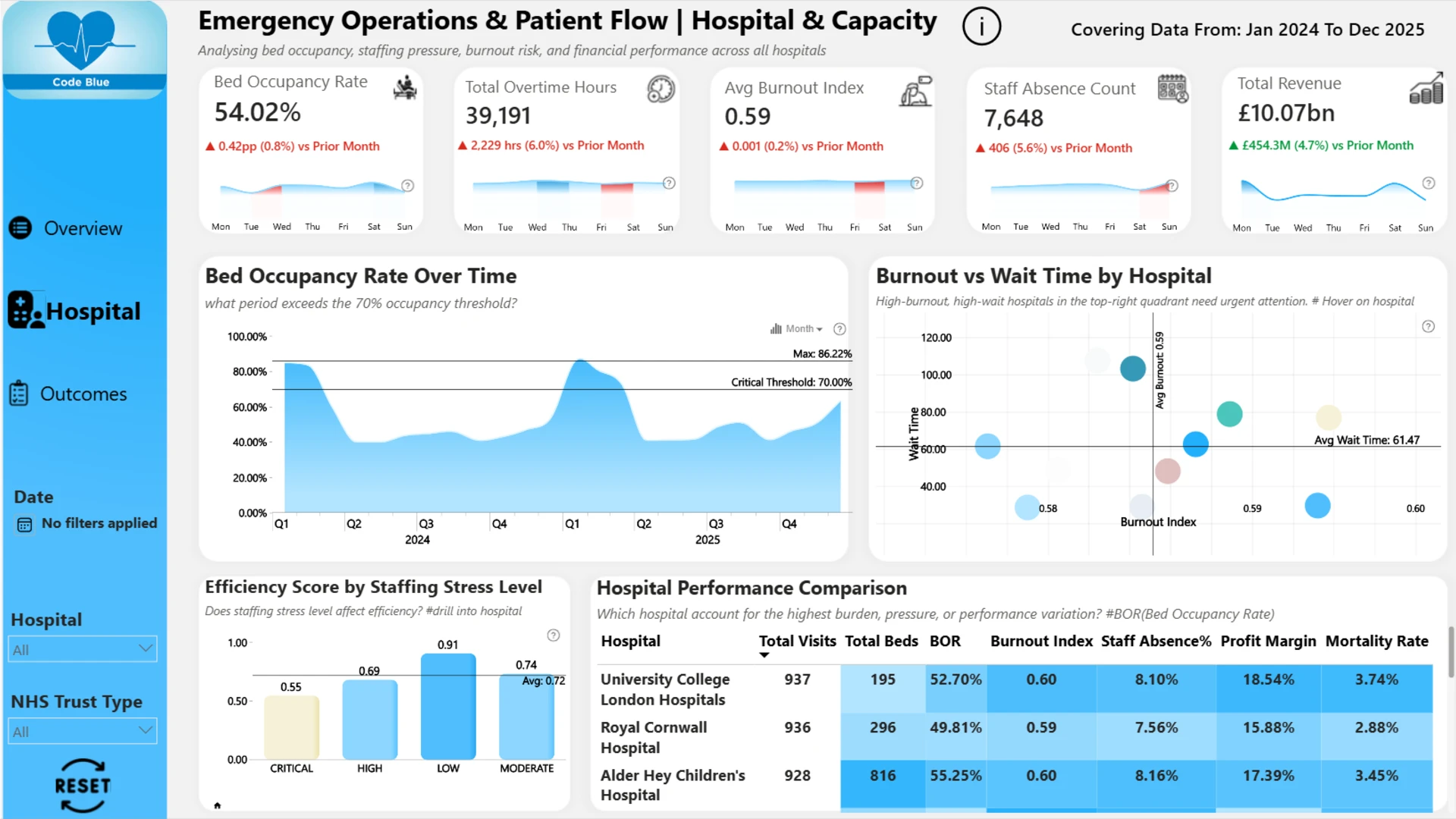This screenshot has height=819, width=1456.
Task: Click the Date filter calendar icon
Action: pyautogui.click(x=24, y=525)
